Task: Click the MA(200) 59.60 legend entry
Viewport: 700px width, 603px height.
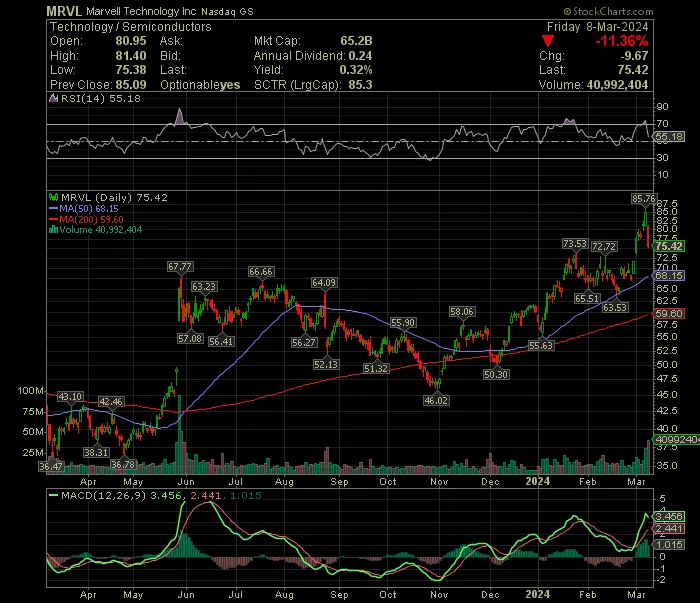Action: [86, 219]
